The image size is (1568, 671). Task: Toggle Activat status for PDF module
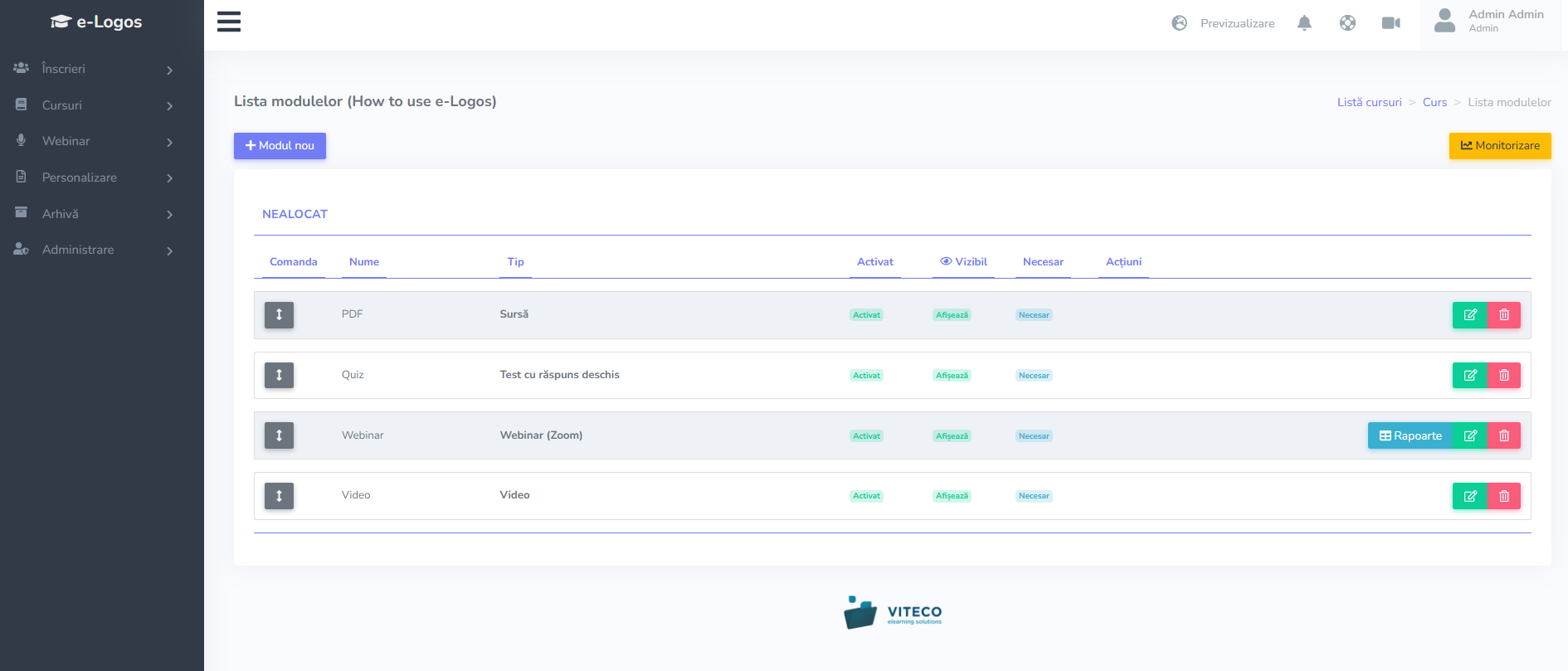(x=866, y=315)
